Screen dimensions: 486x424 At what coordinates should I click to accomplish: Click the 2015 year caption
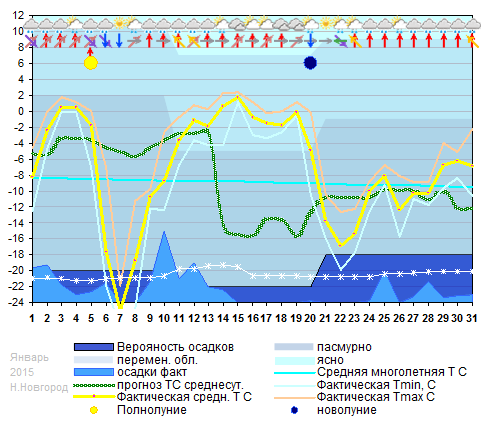(22, 372)
